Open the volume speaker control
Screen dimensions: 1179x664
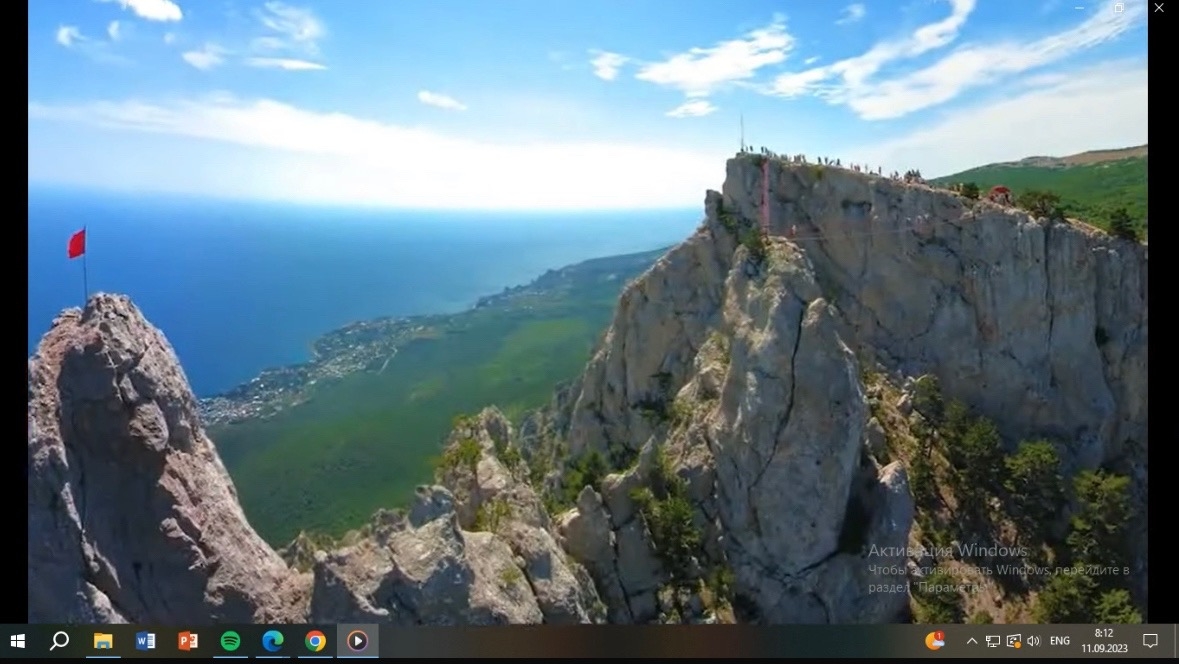coord(1033,641)
